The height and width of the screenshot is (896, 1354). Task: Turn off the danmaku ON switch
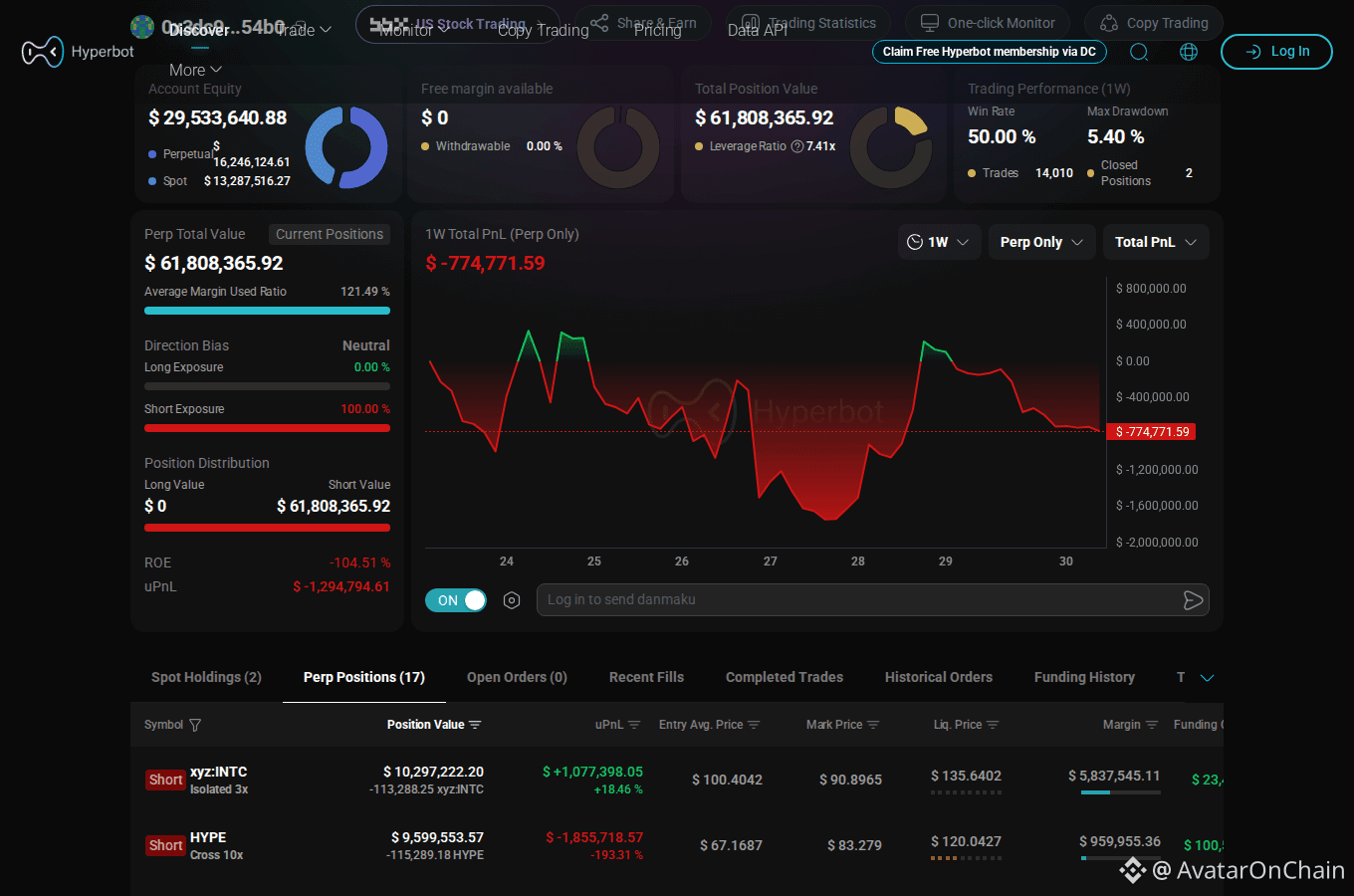coord(456,600)
